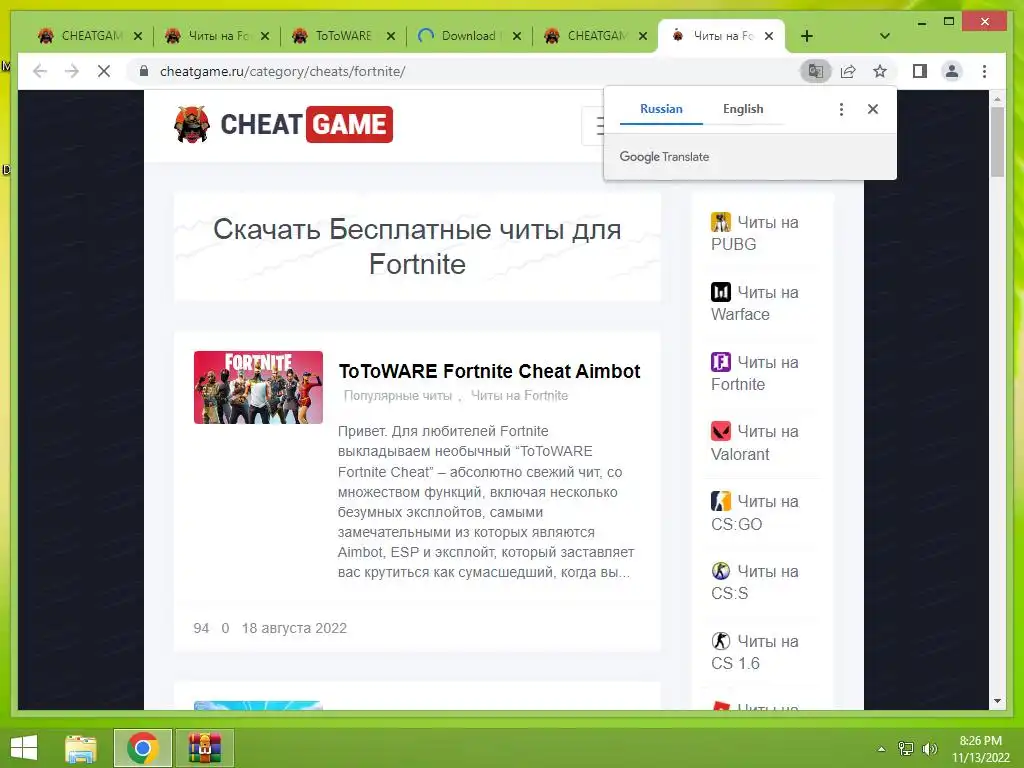Close the Download tab
The height and width of the screenshot is (768, 1024).
click(517, 36)
